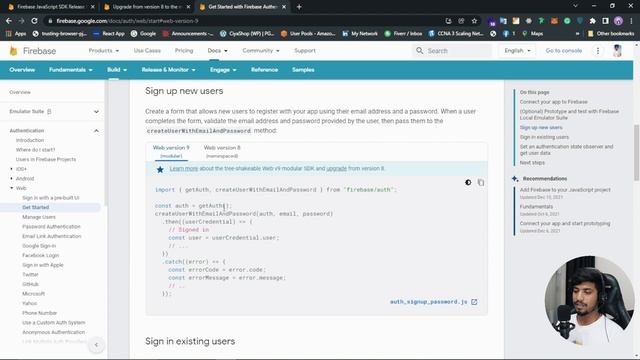The height and width of the screenshot is (360, 640).
Task: Open the Other bookmarks folder
Action: pyautogui.click(x=611, y=34)
